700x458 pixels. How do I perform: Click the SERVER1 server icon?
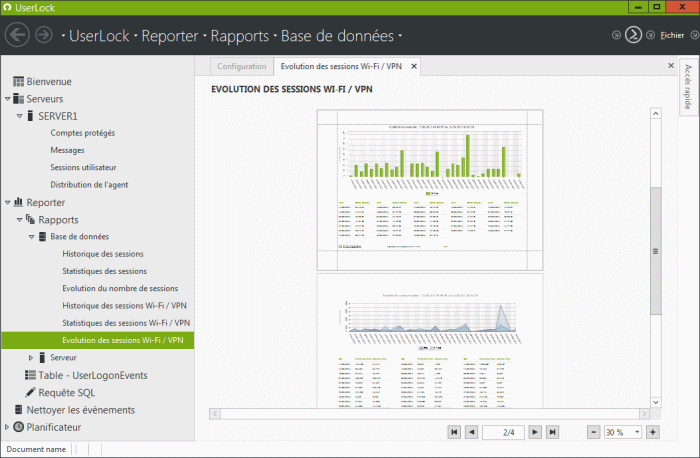point(30,116)
